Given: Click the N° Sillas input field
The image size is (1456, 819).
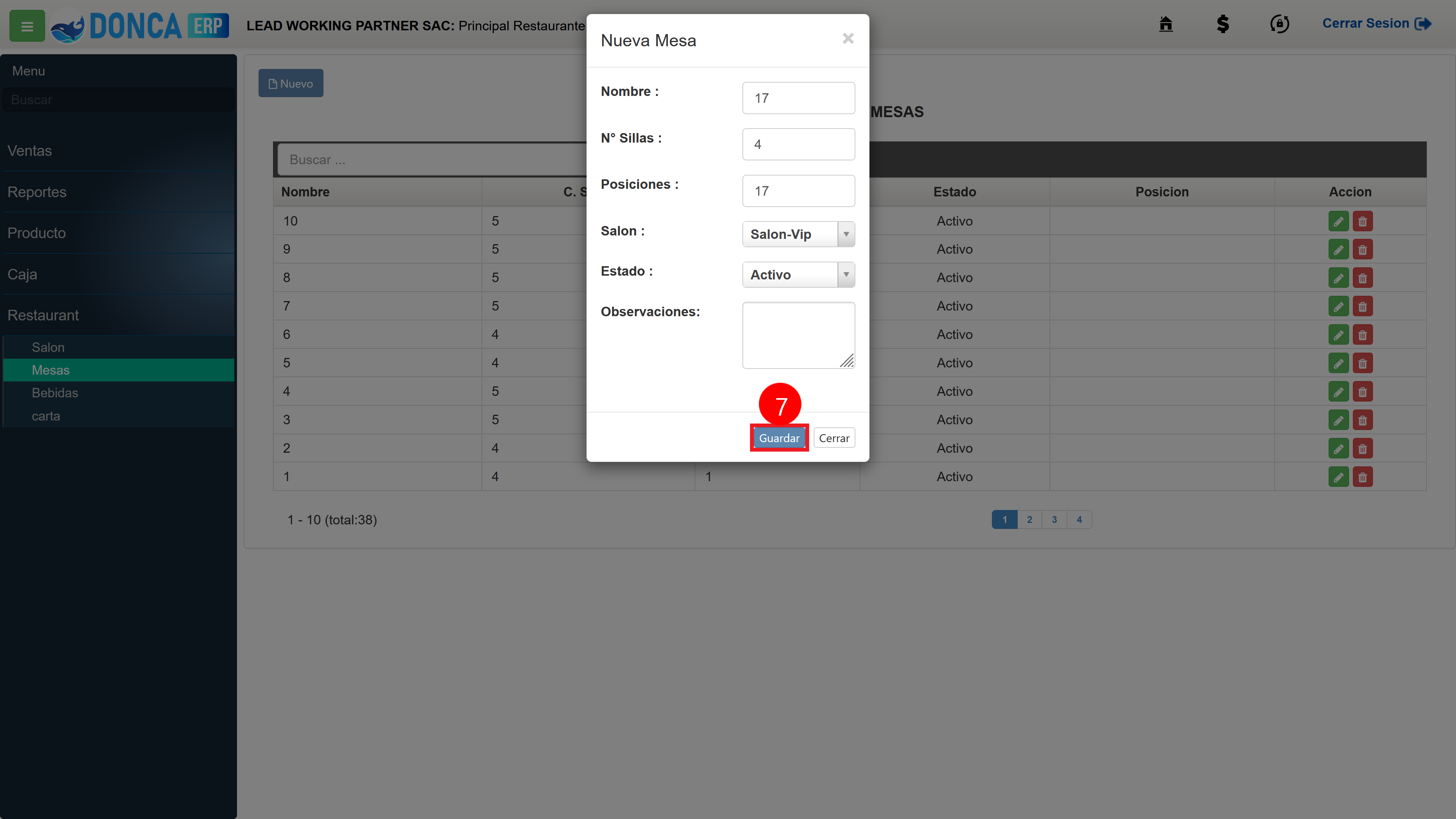Looking at the screenshot, I should (x=798, y=144).
